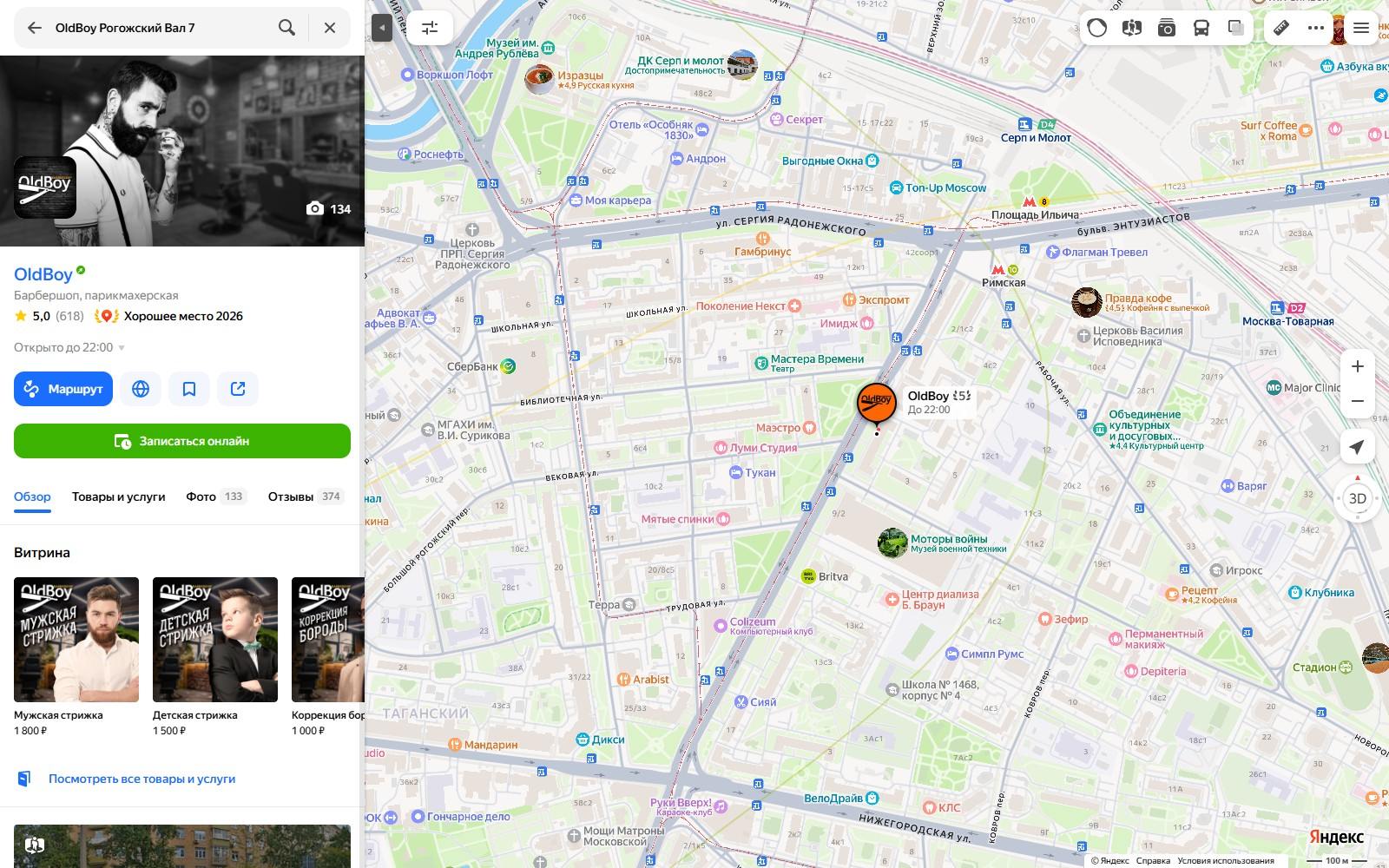The height and width of the screenshot is (868, 1389).
Task: Select the Мастера Времени theater marker
Action: [761, 362]
